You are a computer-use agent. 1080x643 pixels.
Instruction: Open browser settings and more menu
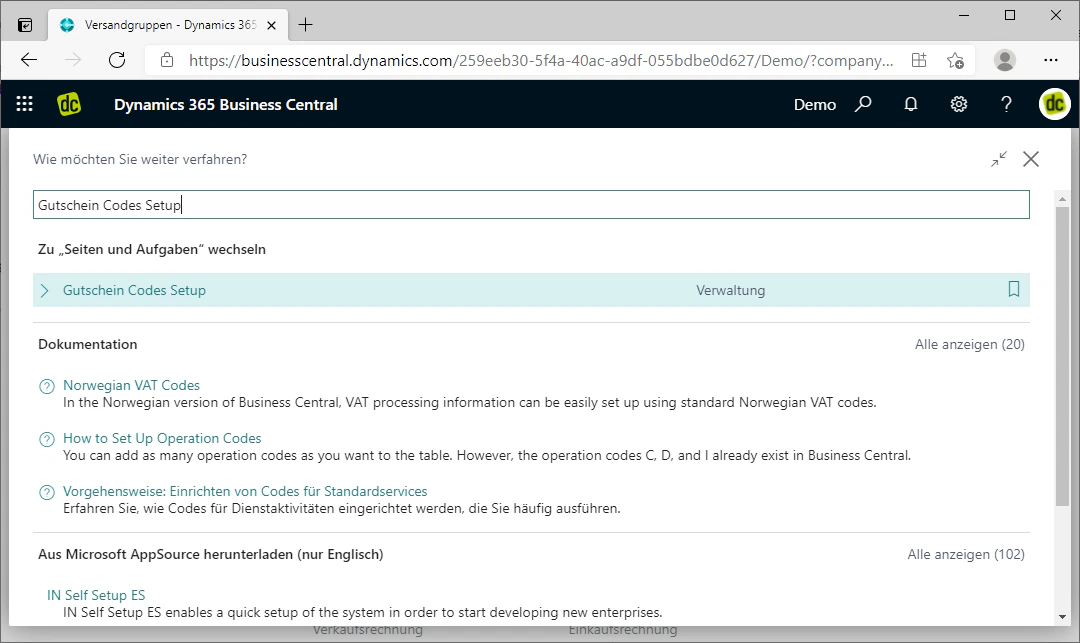tap(1050, 60)
